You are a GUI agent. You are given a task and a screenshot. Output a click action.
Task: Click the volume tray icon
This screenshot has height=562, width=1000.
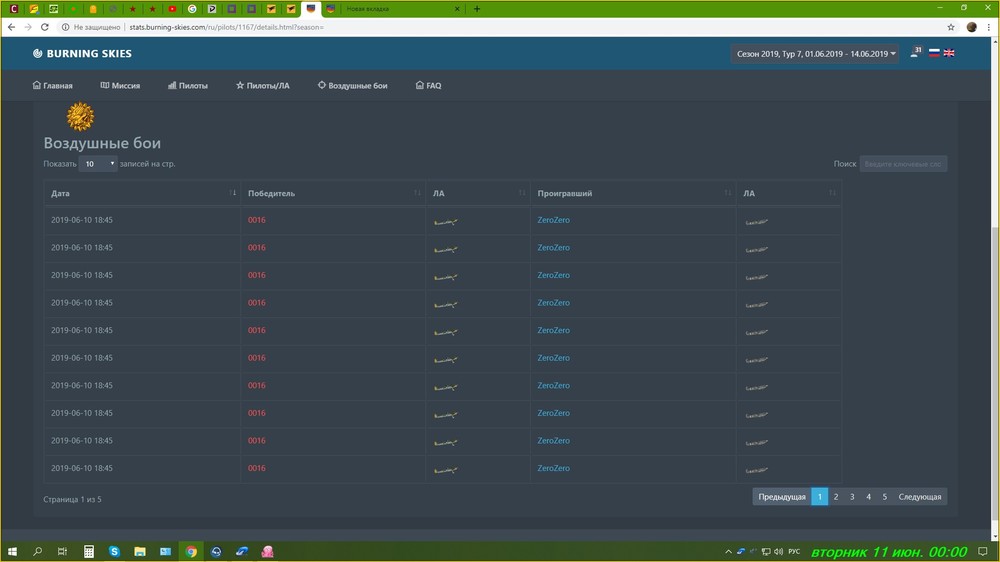point(779,552)
